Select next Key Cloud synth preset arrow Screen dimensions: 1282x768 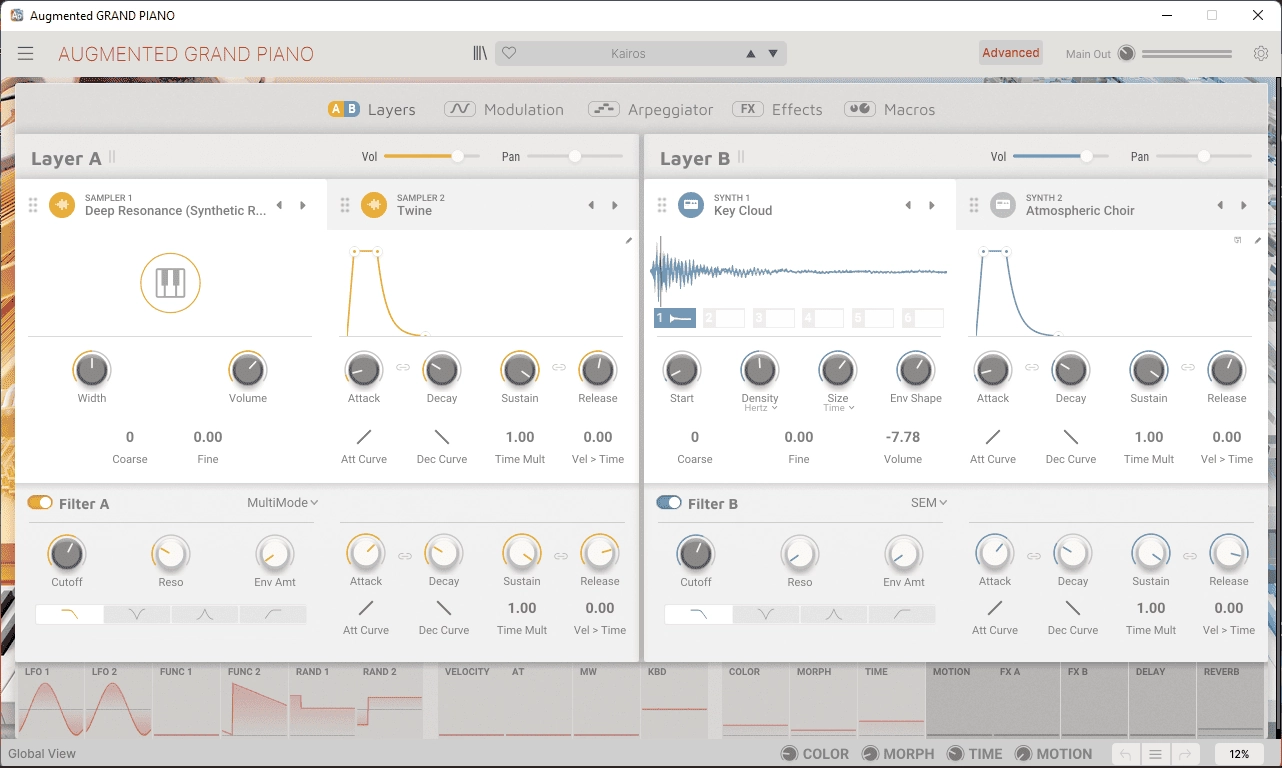932,205
